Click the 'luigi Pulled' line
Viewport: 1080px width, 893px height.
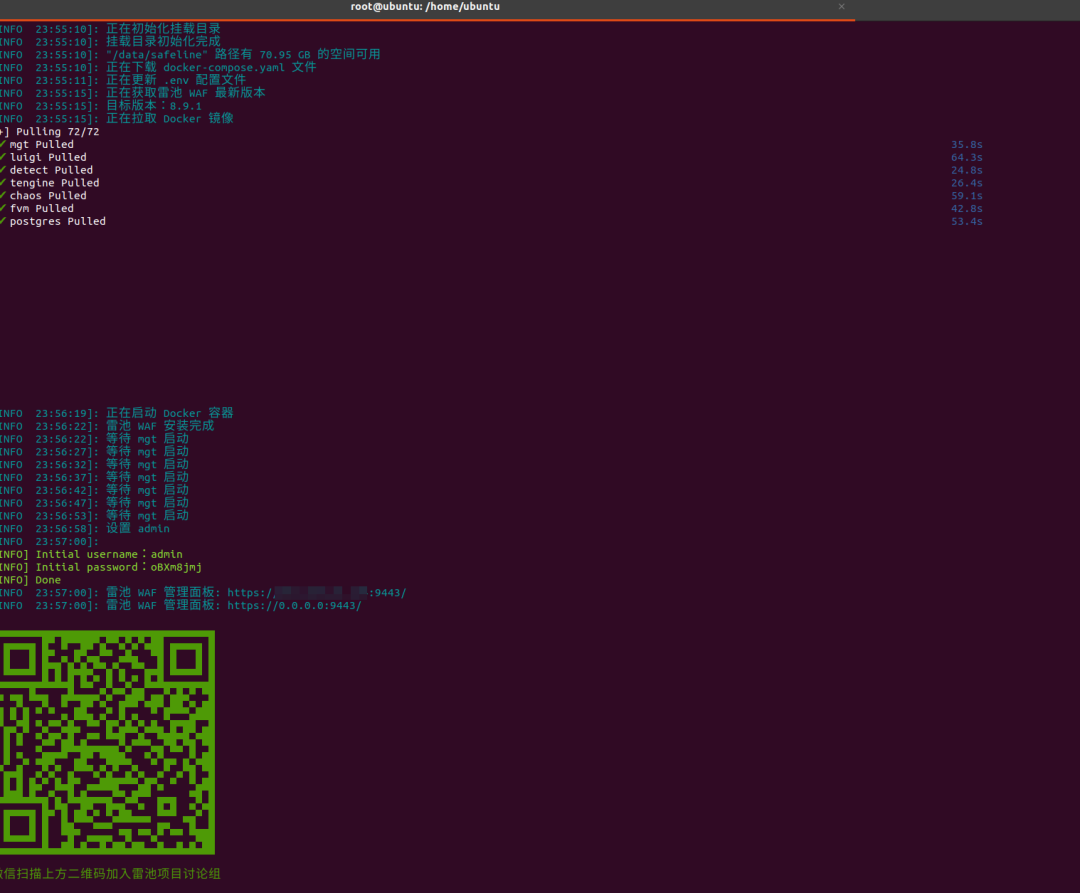(43, 158)
